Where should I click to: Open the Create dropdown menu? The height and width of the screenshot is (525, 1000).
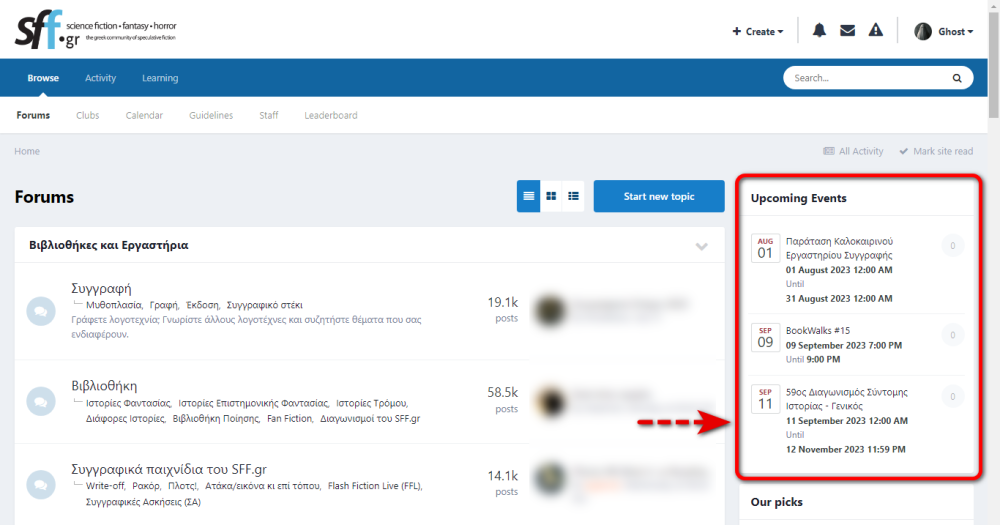pyautogui.click(x=758, y=31)
